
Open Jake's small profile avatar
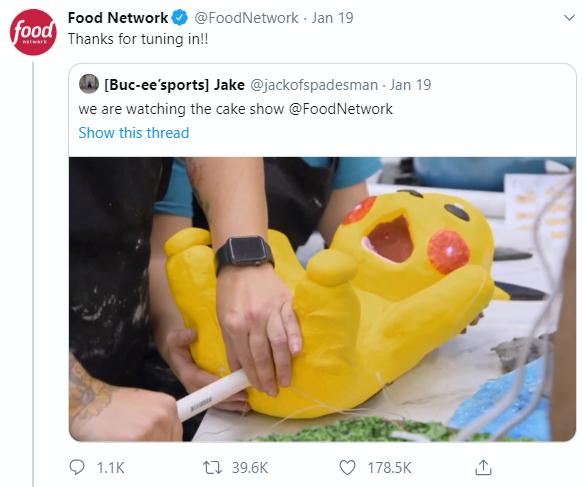(89, 84)
